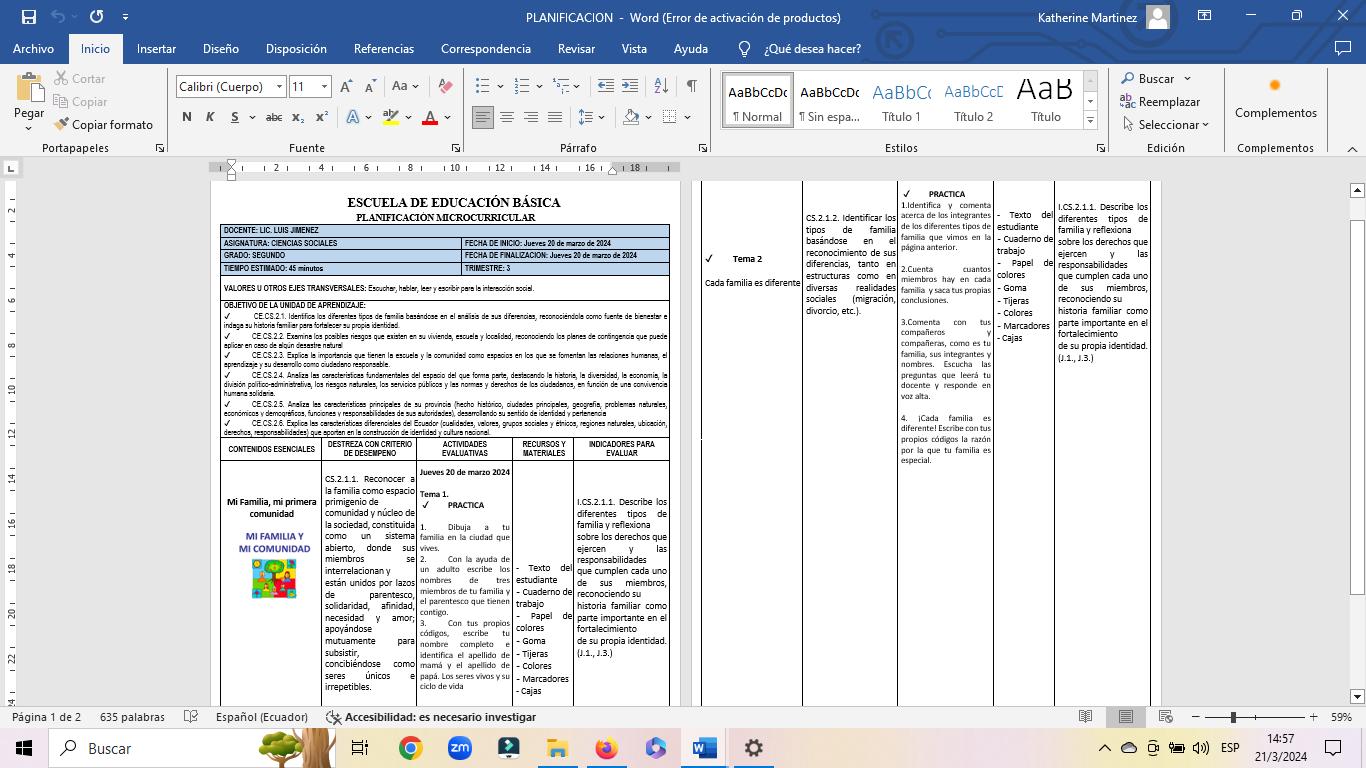Click Reemplazar button

click(1160, 101)
